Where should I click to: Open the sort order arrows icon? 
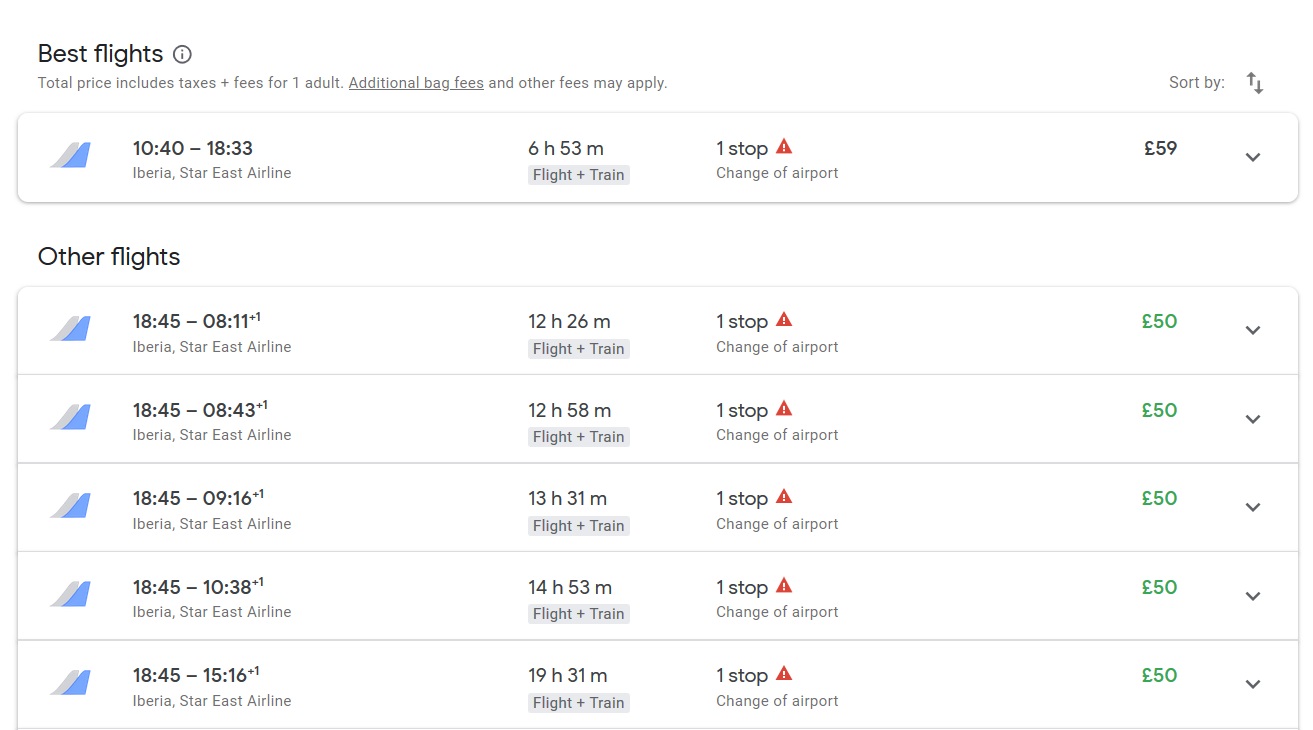(x=1255, y=83)
